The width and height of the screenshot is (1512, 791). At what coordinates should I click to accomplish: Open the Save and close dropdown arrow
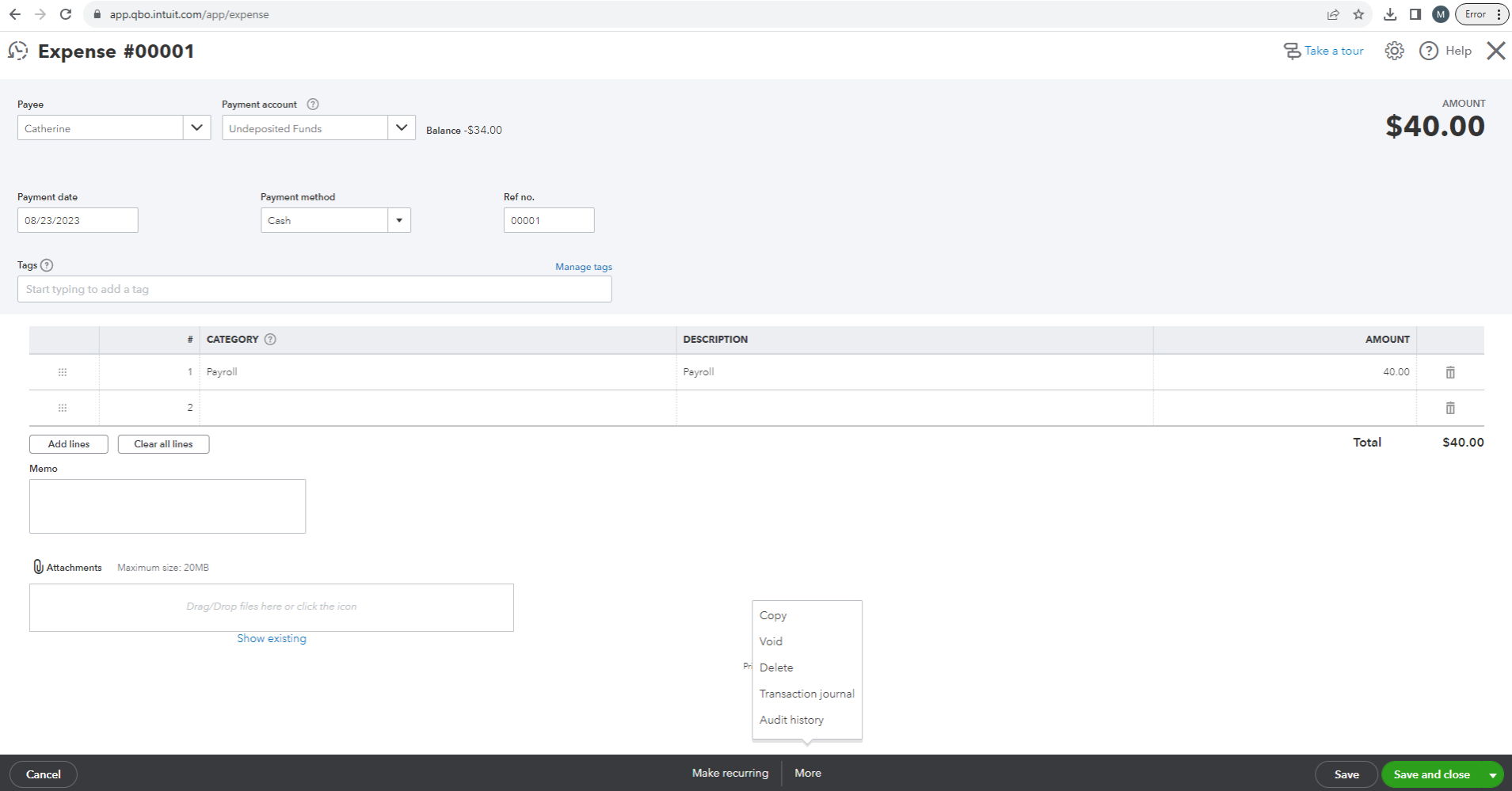coord(1493,775)
